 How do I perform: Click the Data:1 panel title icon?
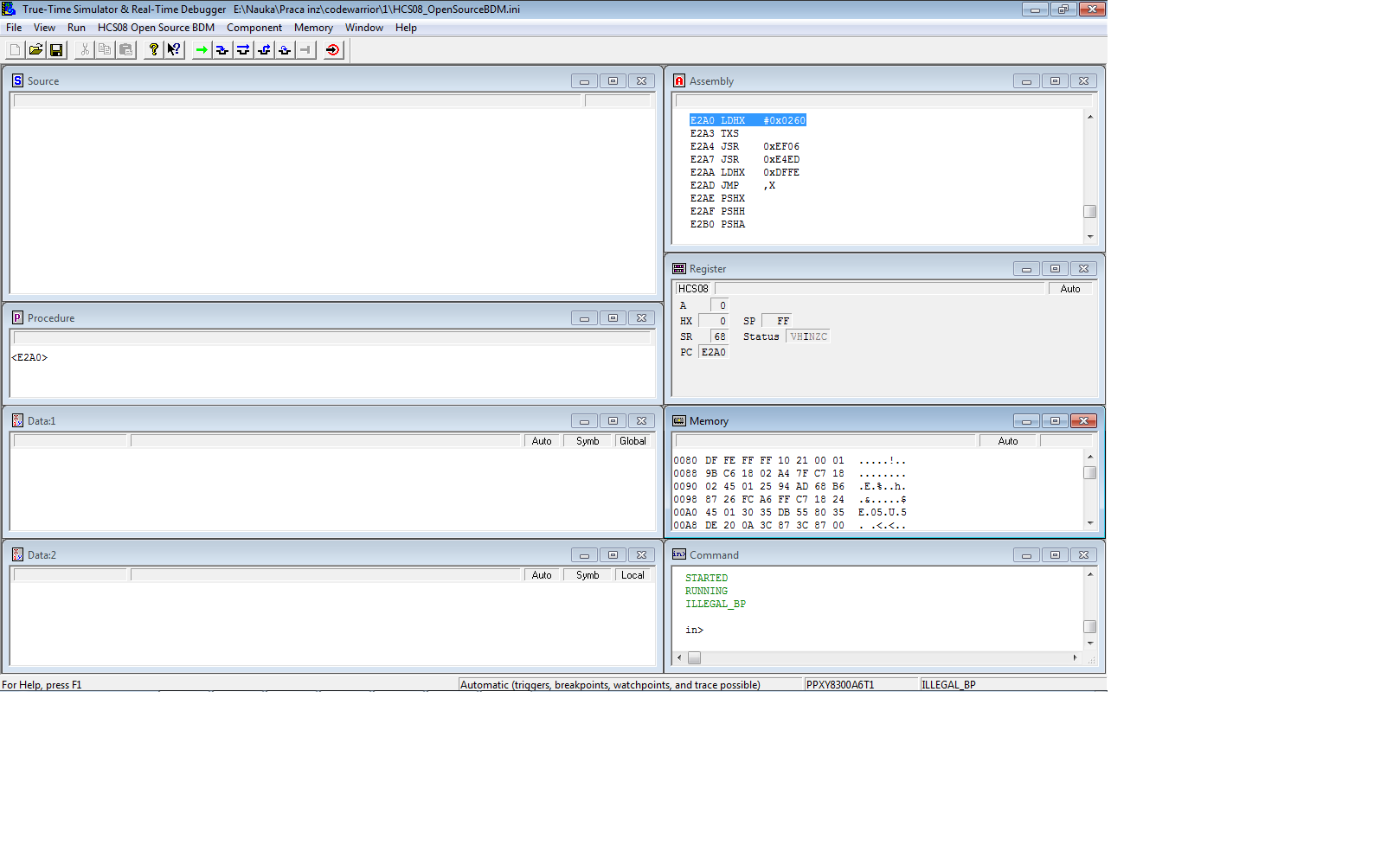[17, 420]
